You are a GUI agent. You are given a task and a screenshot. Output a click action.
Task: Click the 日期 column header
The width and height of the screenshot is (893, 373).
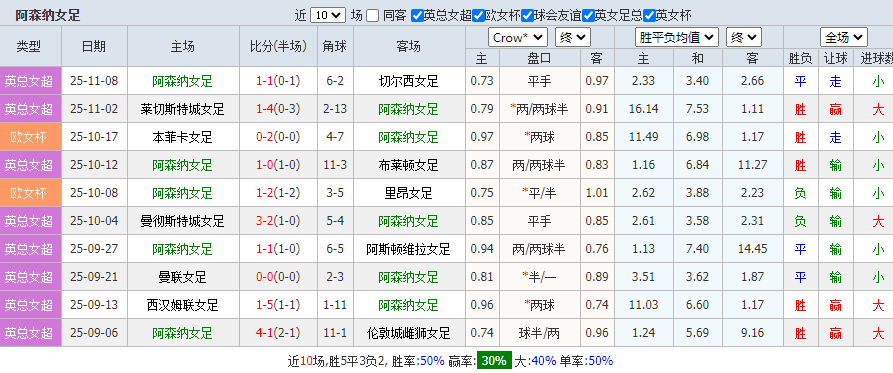94,46
